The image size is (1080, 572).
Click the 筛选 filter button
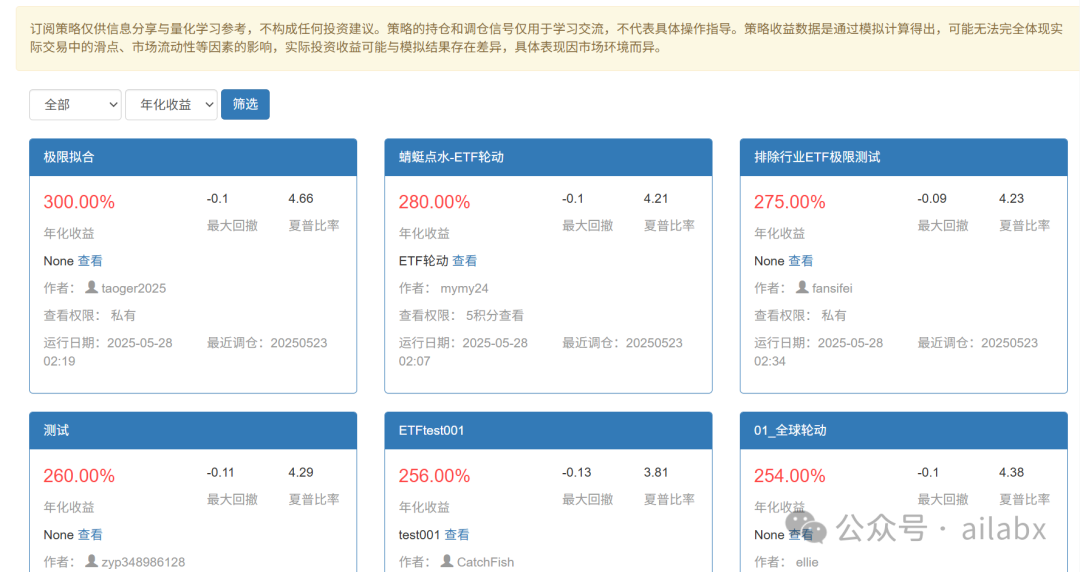(245, 104)
